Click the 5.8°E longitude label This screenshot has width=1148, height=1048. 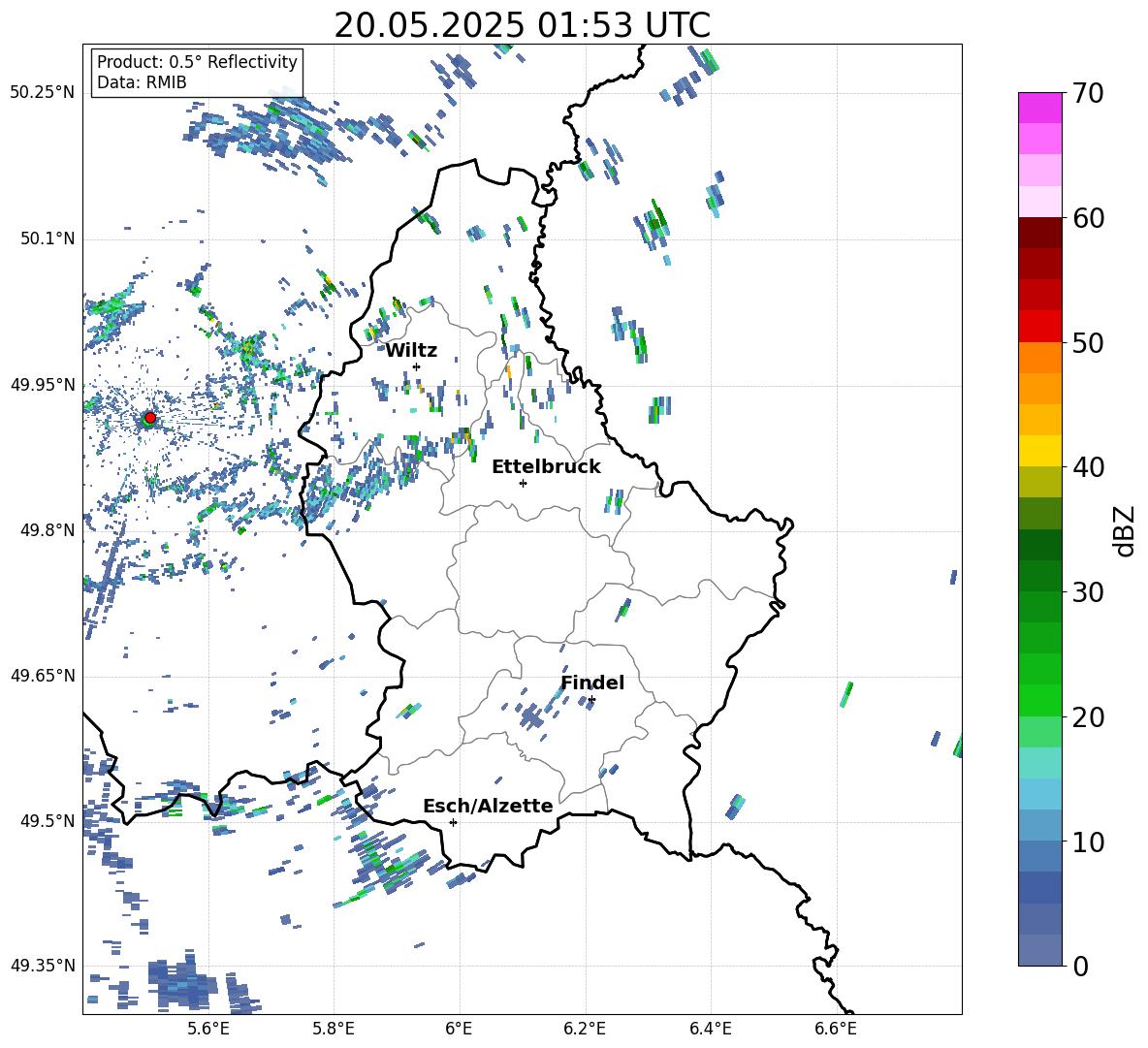(x=334, y=1029)
